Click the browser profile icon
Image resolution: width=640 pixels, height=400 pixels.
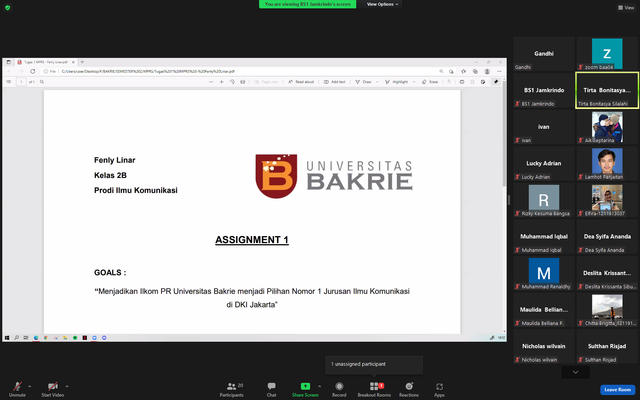(487, 71)
